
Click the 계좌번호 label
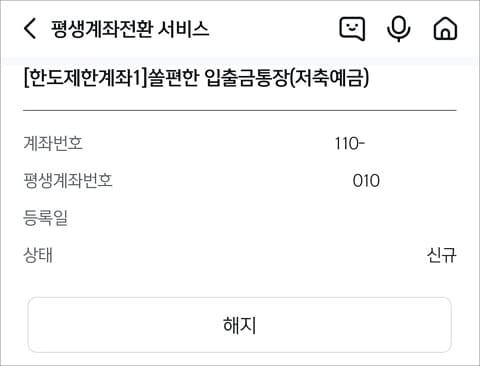click(x=53, y=143)
